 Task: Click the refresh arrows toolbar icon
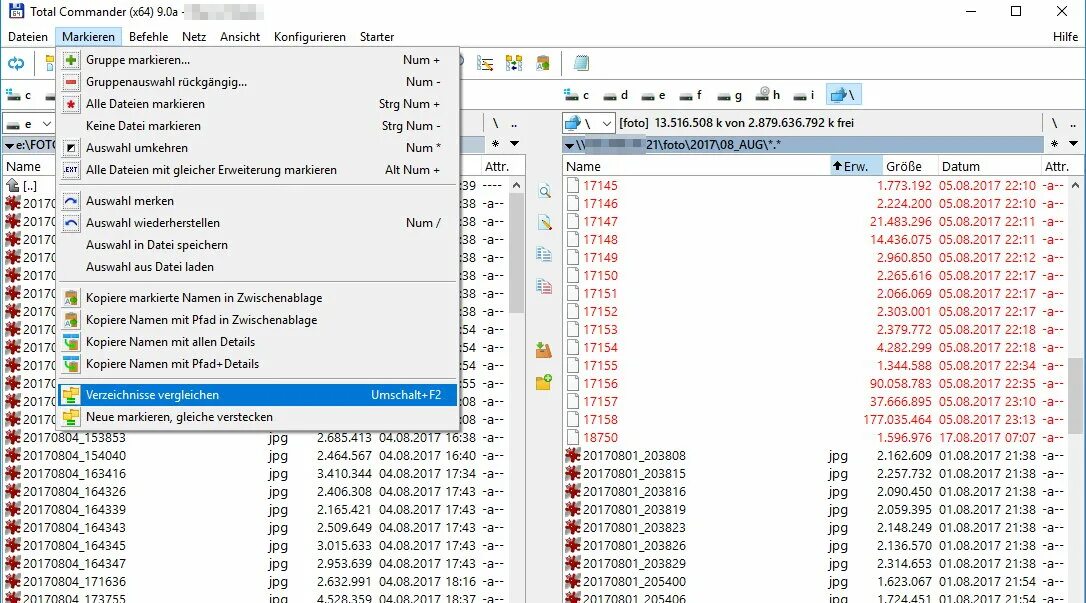coord(15,64)
